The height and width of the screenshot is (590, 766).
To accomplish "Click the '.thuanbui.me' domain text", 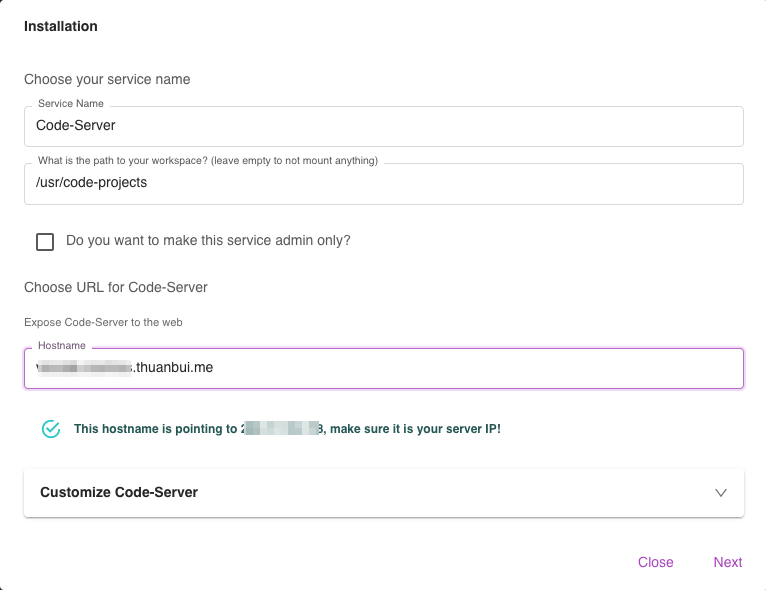I will coord(175,368).
